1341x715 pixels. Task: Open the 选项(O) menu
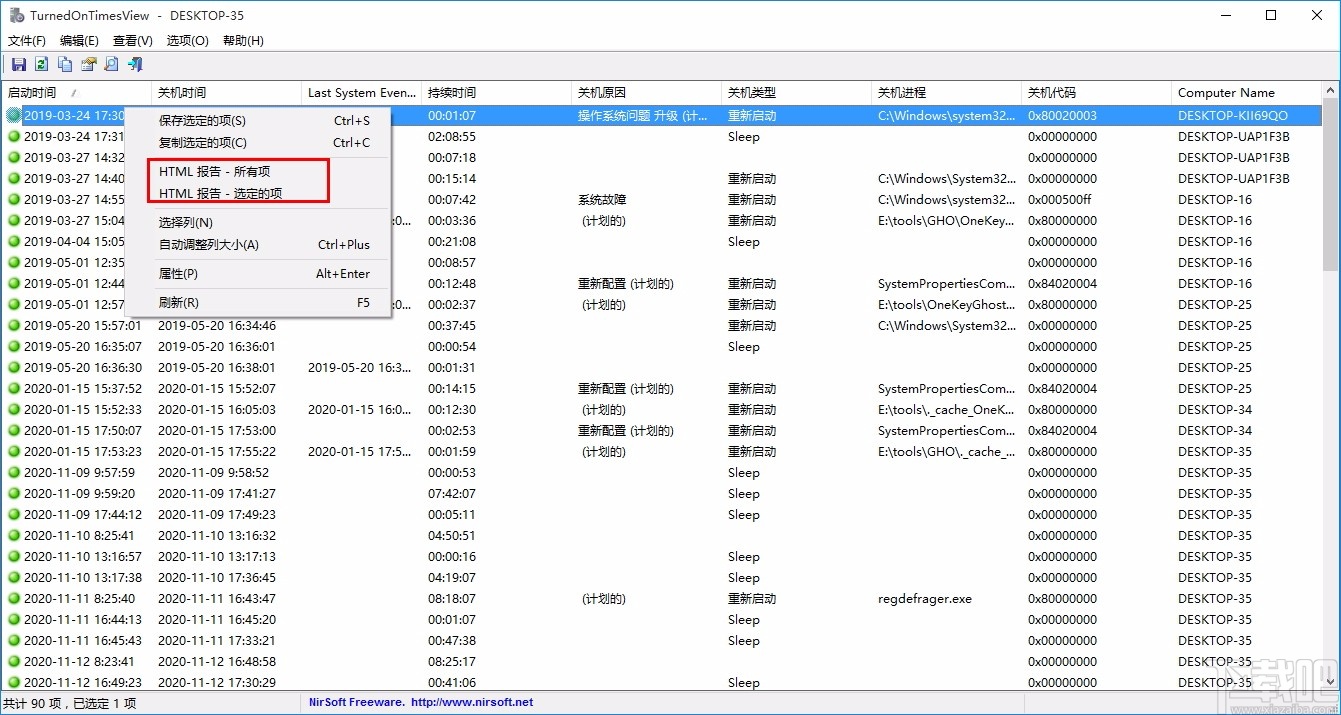click(x=186, y=40)
